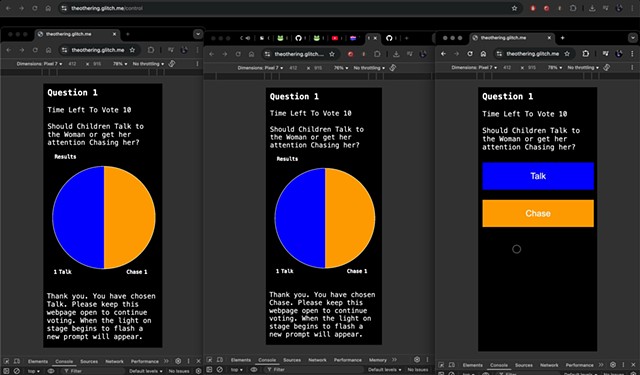
Task: Open downloads icon in middle browser window
Action: click(396, 54)
